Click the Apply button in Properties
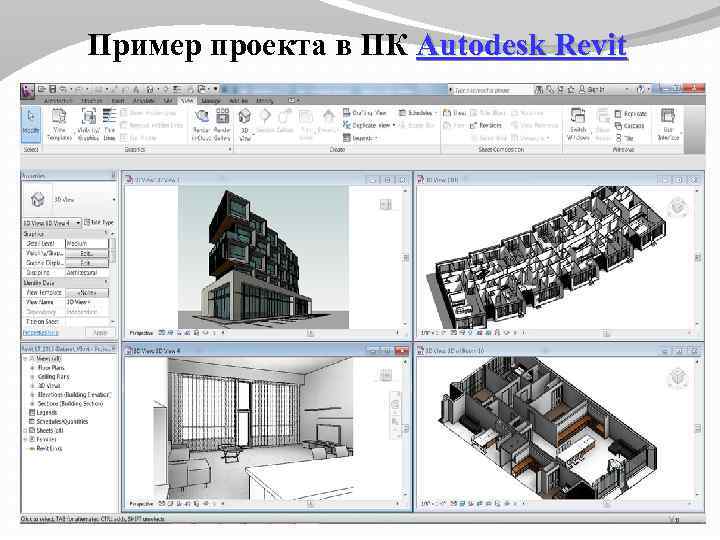This screenshot has width=720, height=540. (100, 332)
